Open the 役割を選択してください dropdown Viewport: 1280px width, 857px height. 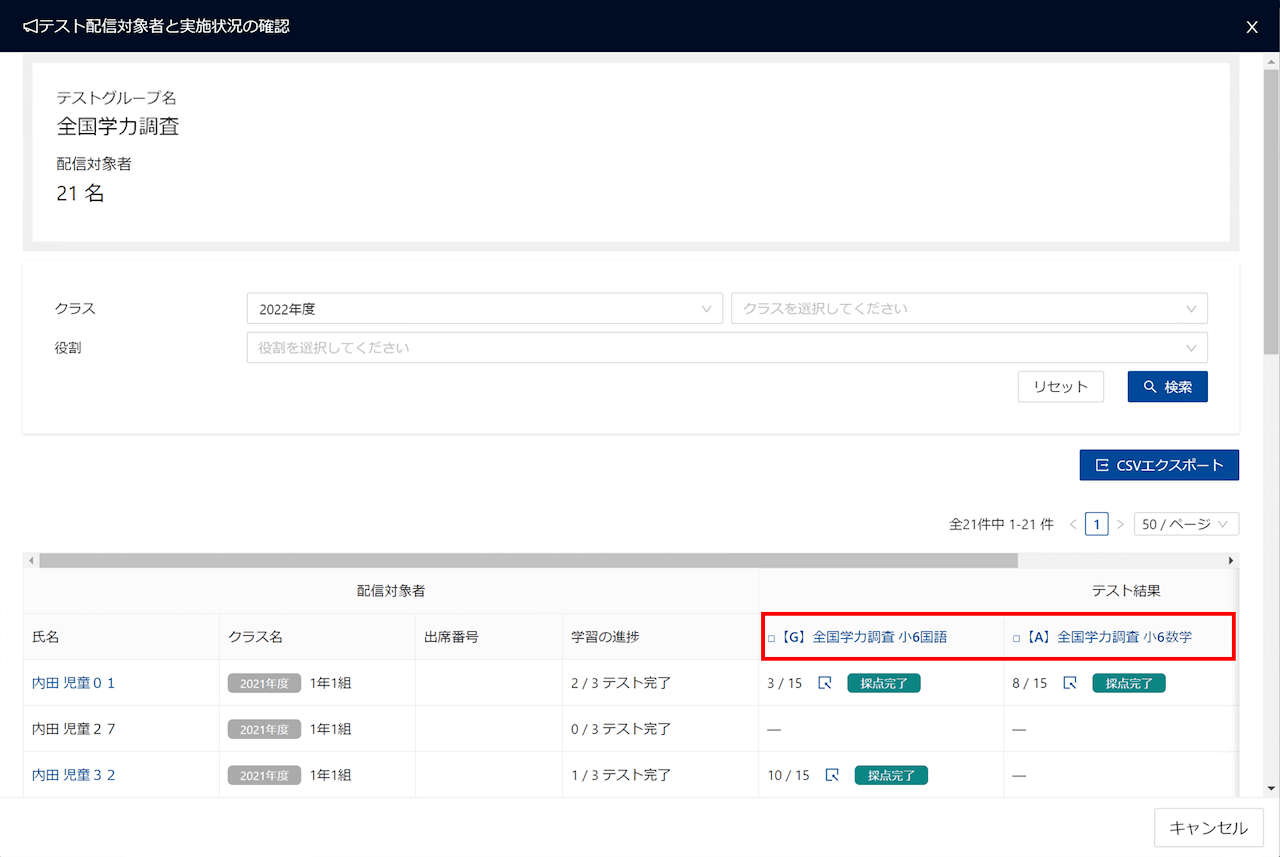point(727,348)
